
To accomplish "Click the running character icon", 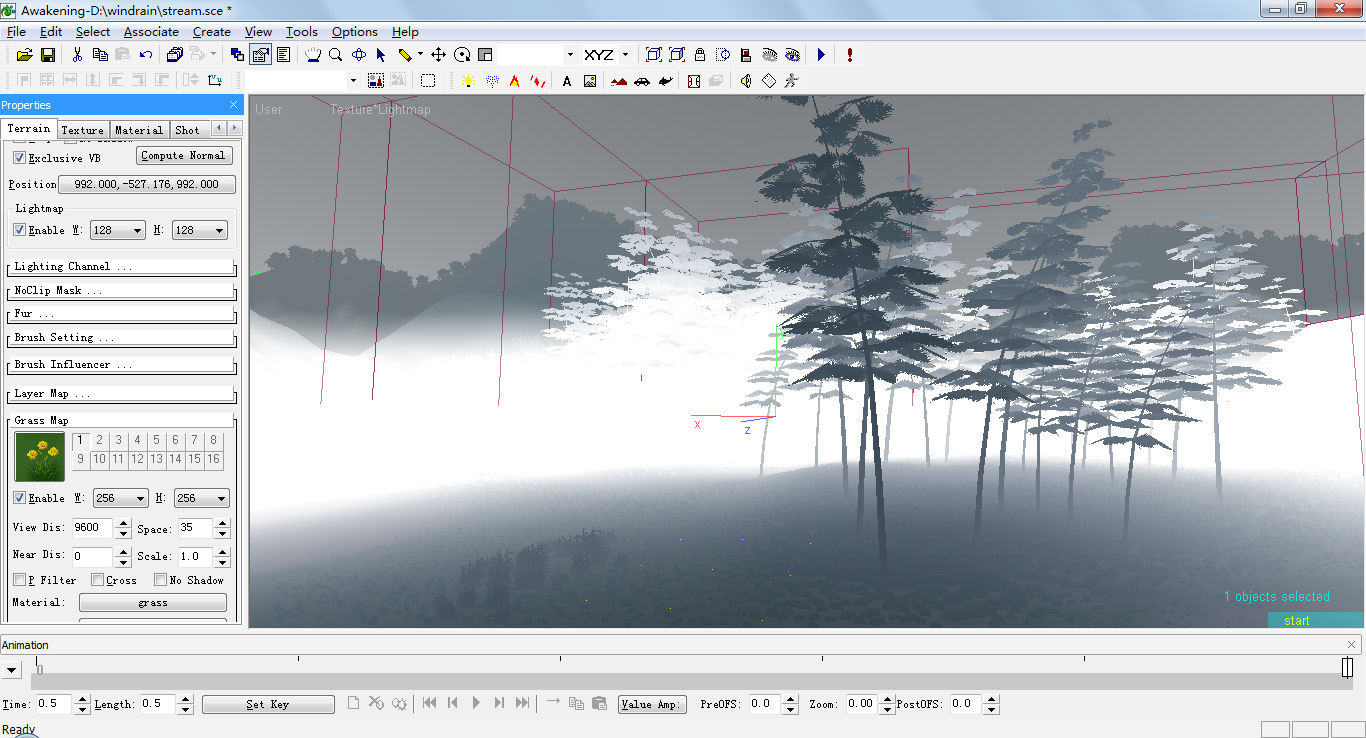I will point(791,80).
